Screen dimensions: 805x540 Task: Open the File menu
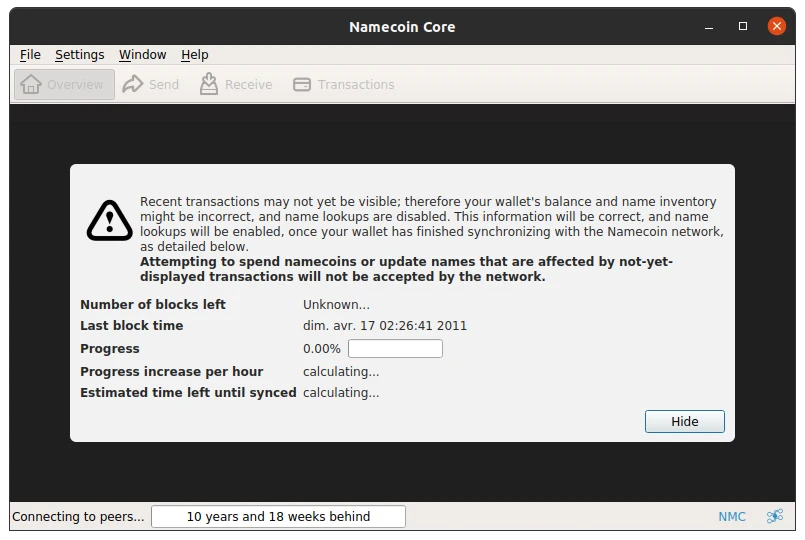tap(30, 54)
